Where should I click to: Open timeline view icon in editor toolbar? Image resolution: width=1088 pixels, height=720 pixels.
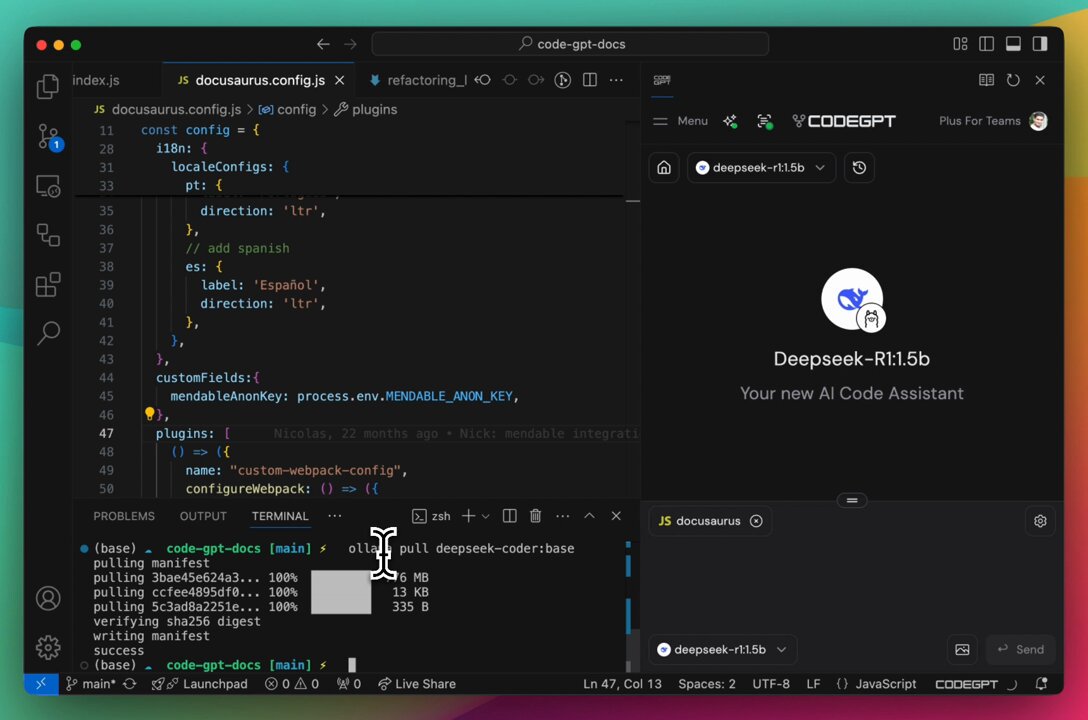point(563,80)
